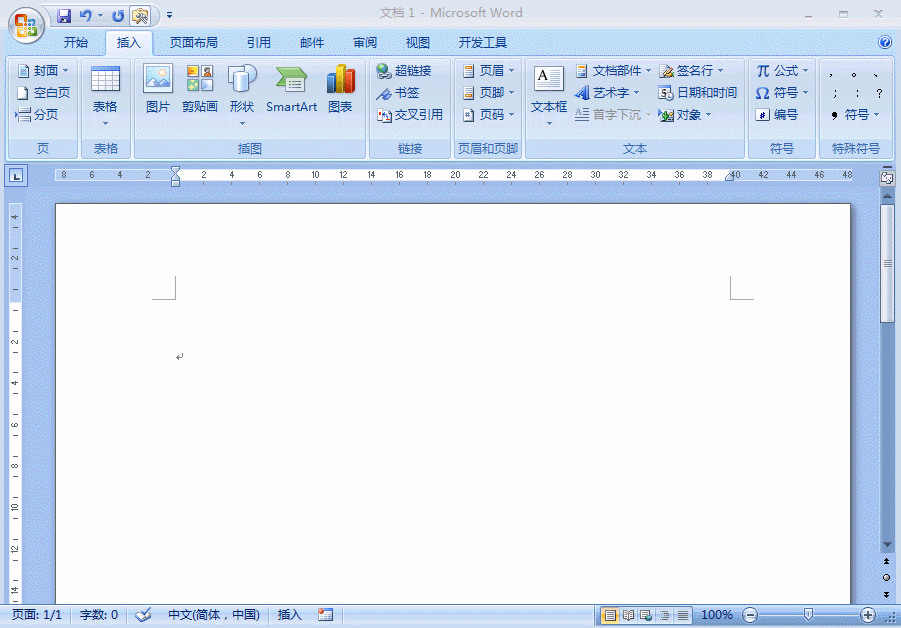The image size is (901, 628).
Task: Insert a 超链接 hyperlink
Action: tap(404, 71)
